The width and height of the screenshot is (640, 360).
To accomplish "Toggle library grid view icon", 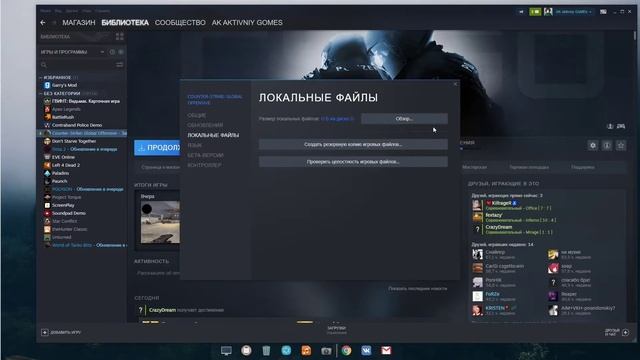I will 120,37.
